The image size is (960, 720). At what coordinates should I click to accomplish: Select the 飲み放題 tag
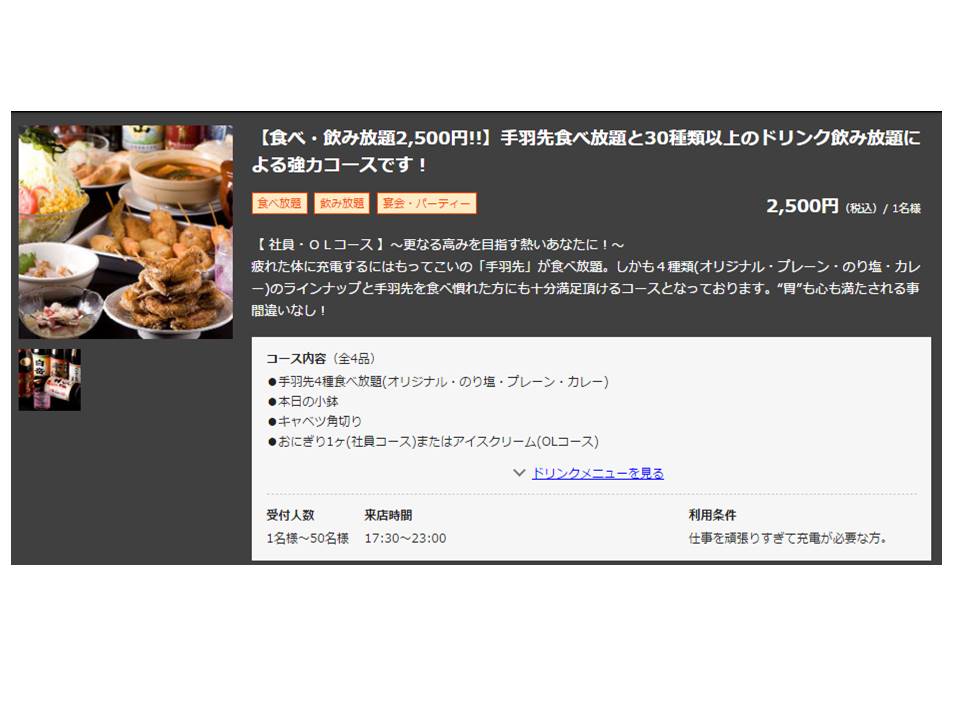click(x=342, y=203)
